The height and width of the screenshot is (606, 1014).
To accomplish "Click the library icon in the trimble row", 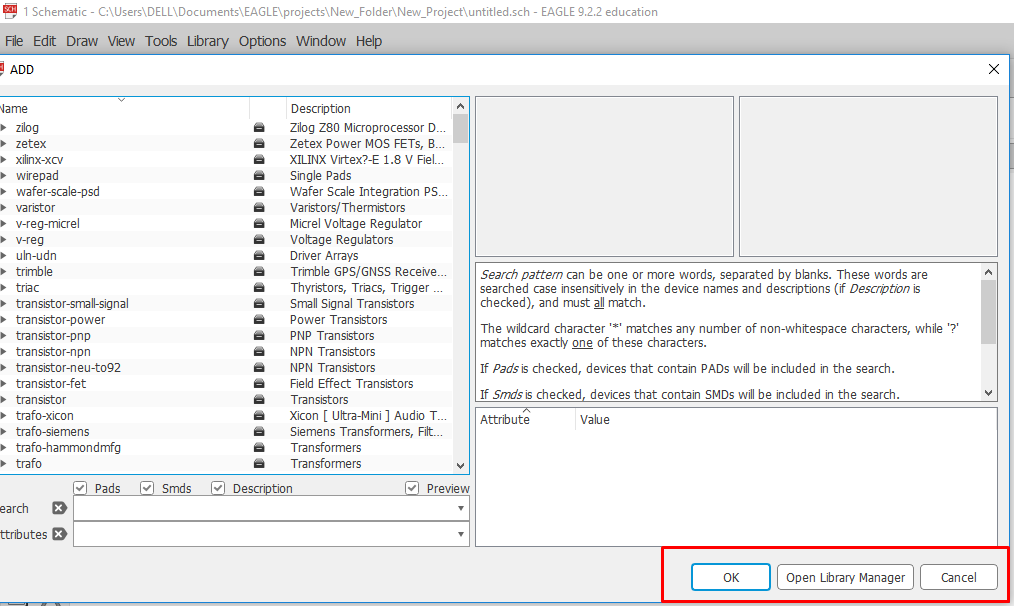I will [x=259, y=272].
